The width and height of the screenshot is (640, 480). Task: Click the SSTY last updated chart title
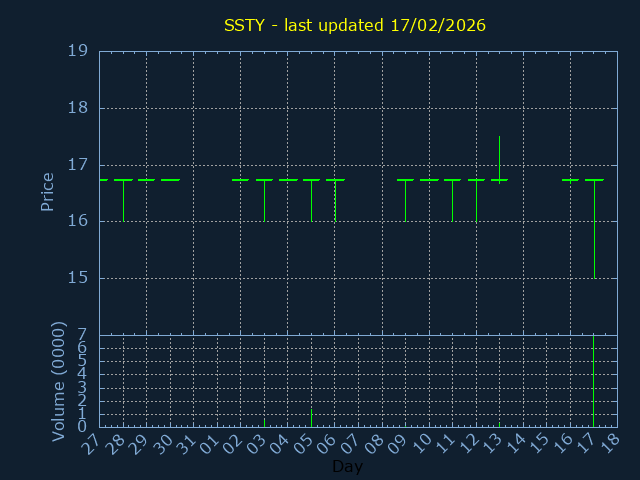pyautogui.click(x=355, y=25)
